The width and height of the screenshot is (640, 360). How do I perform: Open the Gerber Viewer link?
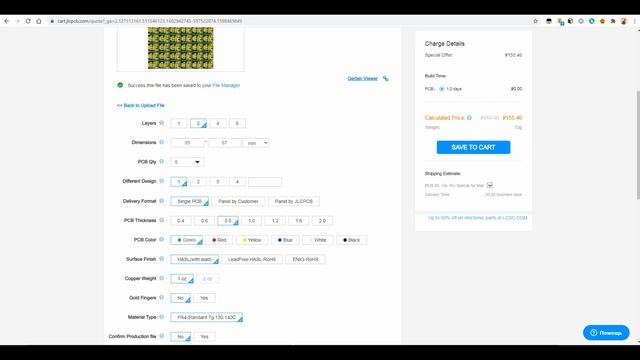click(362, 78)
